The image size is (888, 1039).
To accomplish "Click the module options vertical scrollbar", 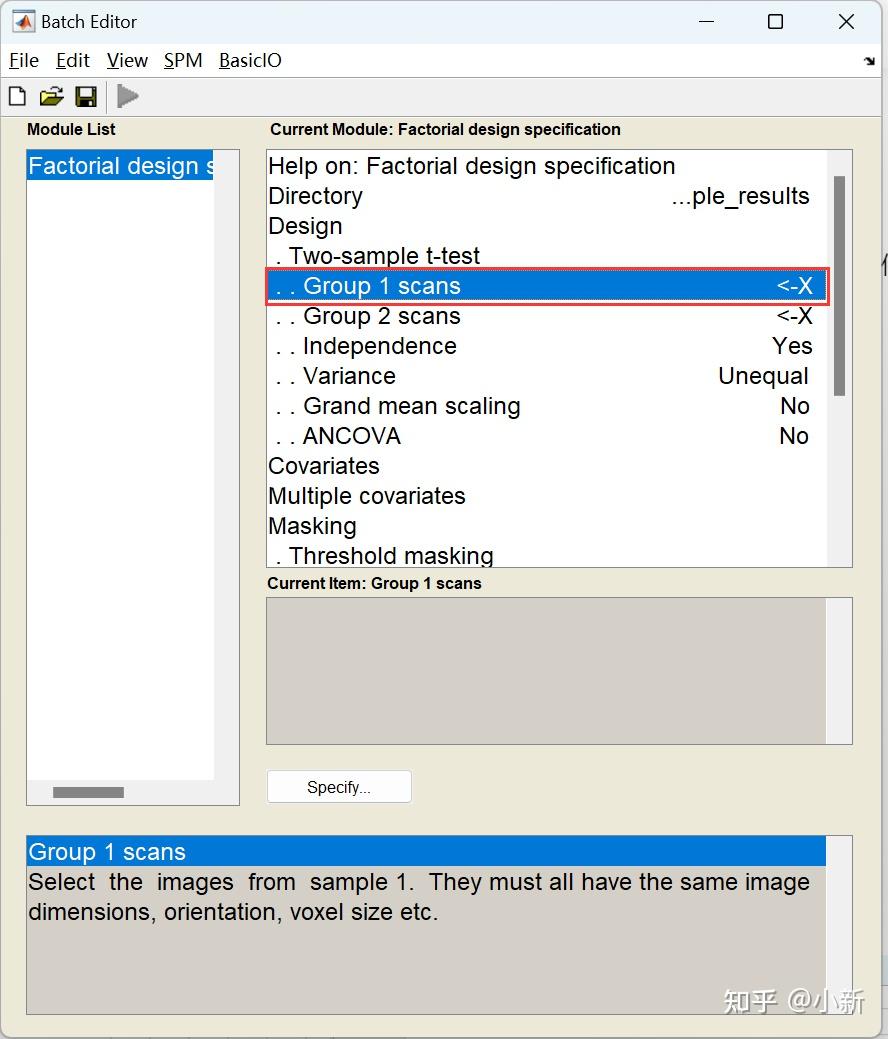I will pos(839,285).
